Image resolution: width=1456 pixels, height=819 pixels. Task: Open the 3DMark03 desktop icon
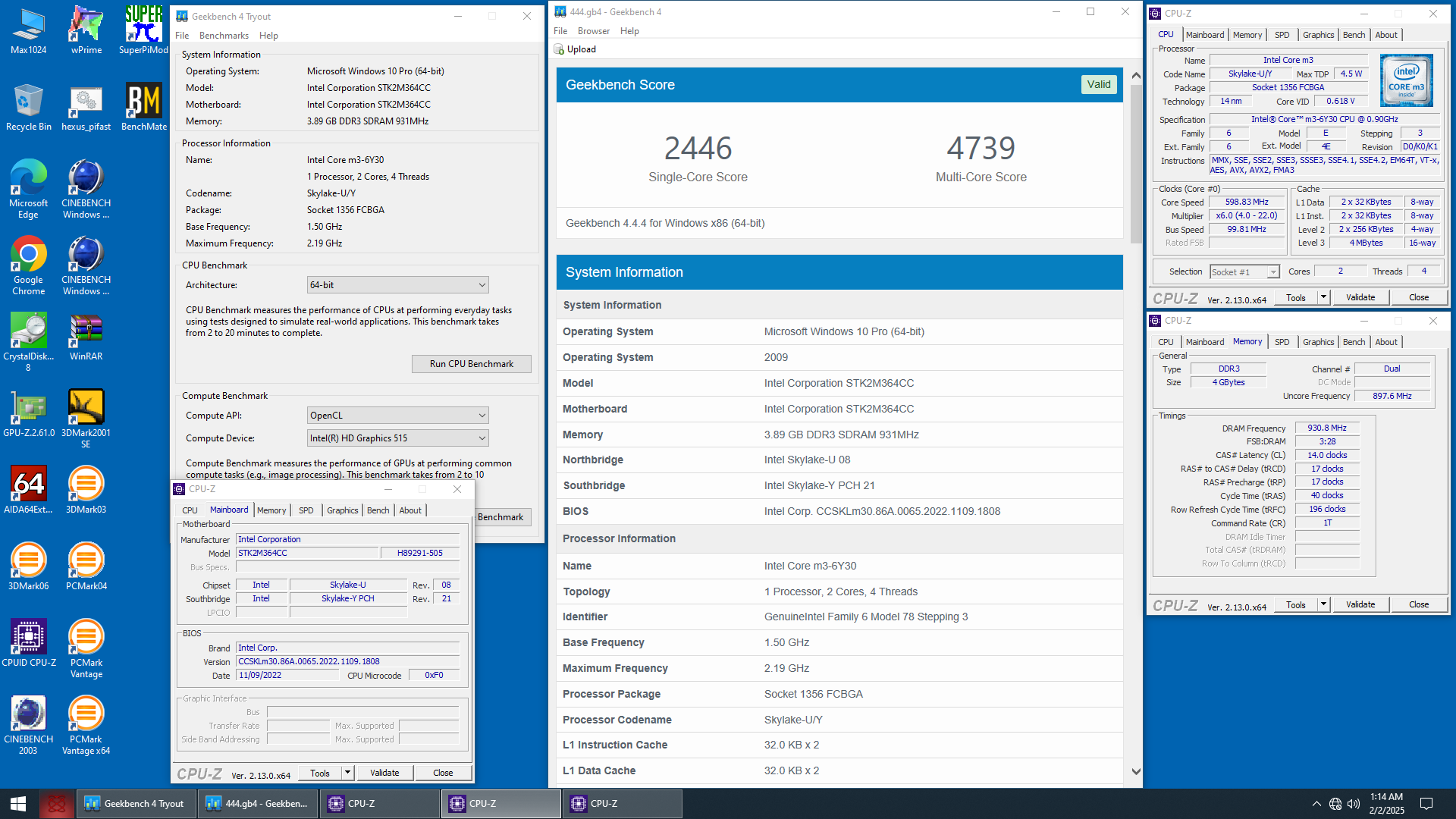coord(86,490)
